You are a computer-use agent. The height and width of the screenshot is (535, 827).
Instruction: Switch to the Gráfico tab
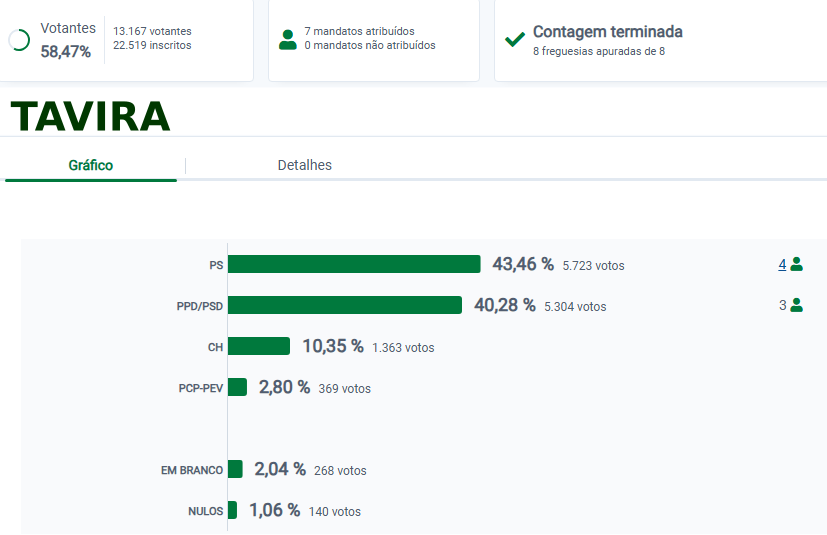[91, 166]
